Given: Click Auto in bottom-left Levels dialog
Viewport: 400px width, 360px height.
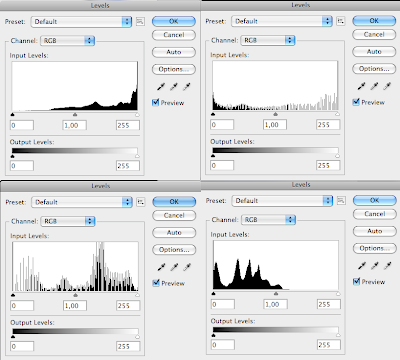Looking at the screenshot, I should 174,232.
